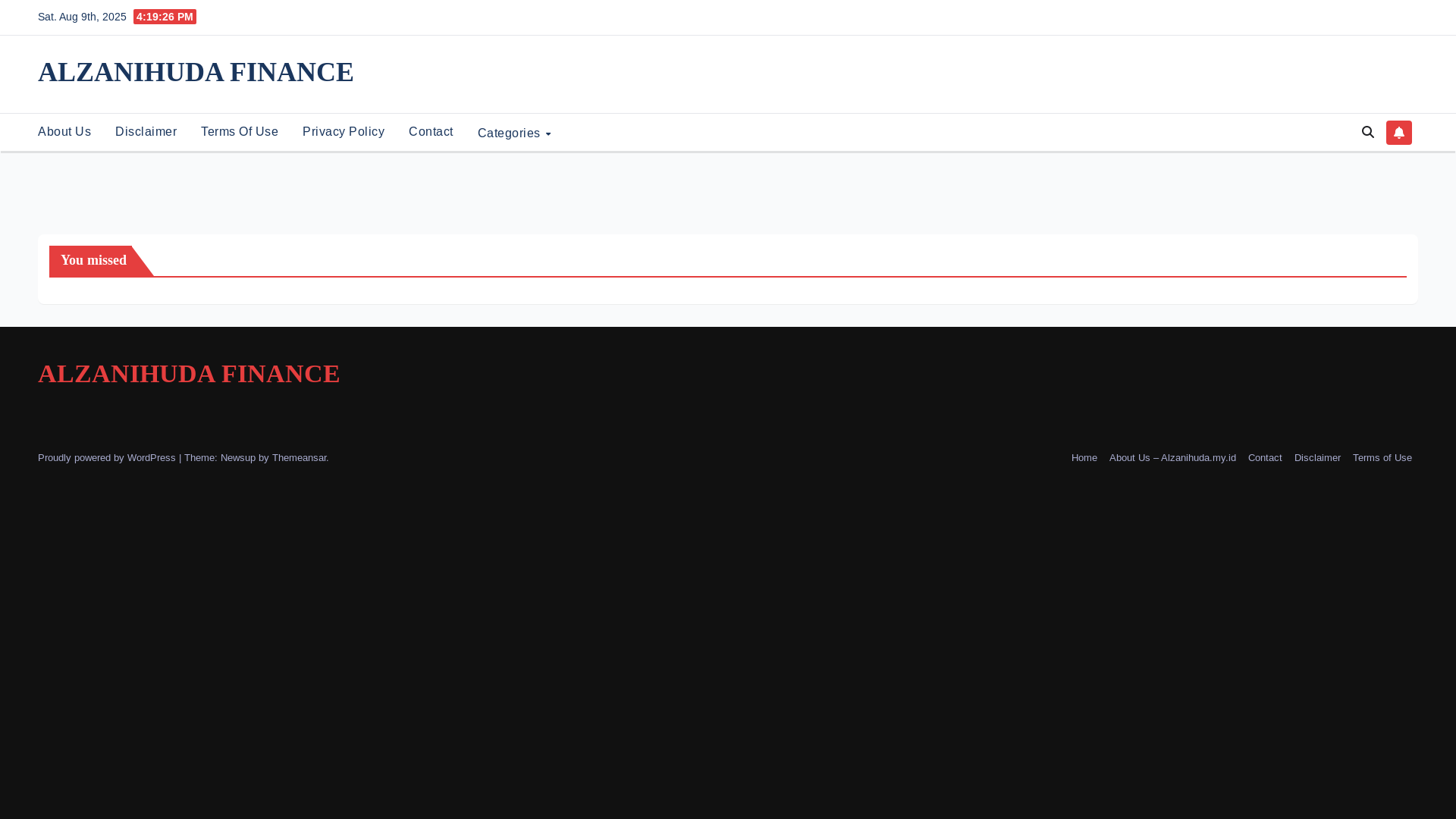The height and width of the screenshot is (819, 1456).
Task: Expand the Categories dropdown menu
Action: (514, 133)
